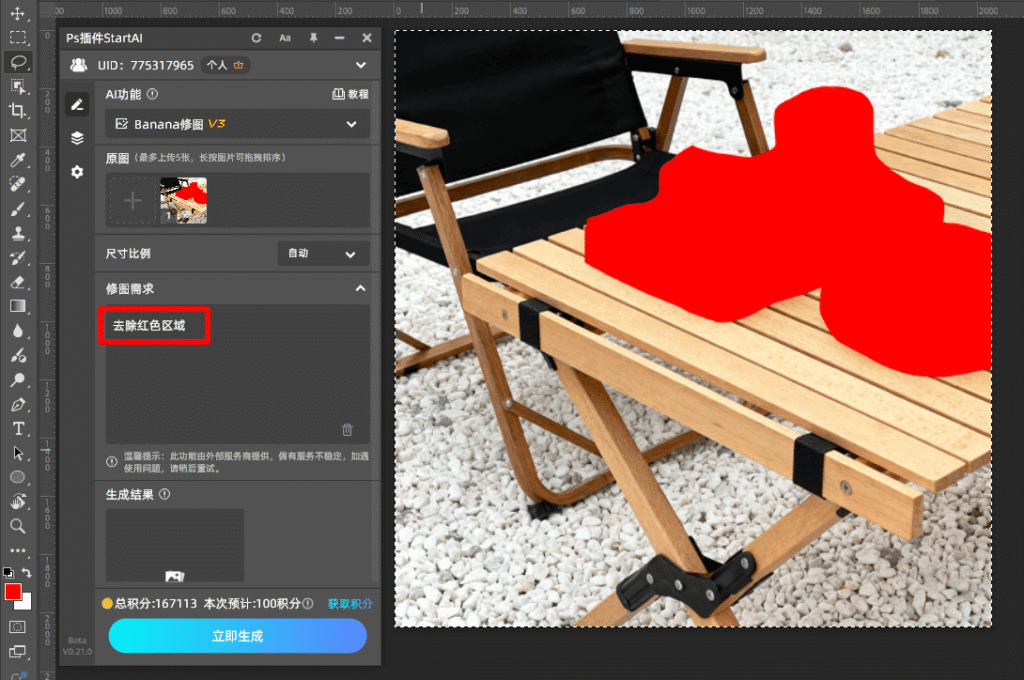Open the 教程 tutorial link
Viewport: 1024px width, 680px height.
point(350,94)
